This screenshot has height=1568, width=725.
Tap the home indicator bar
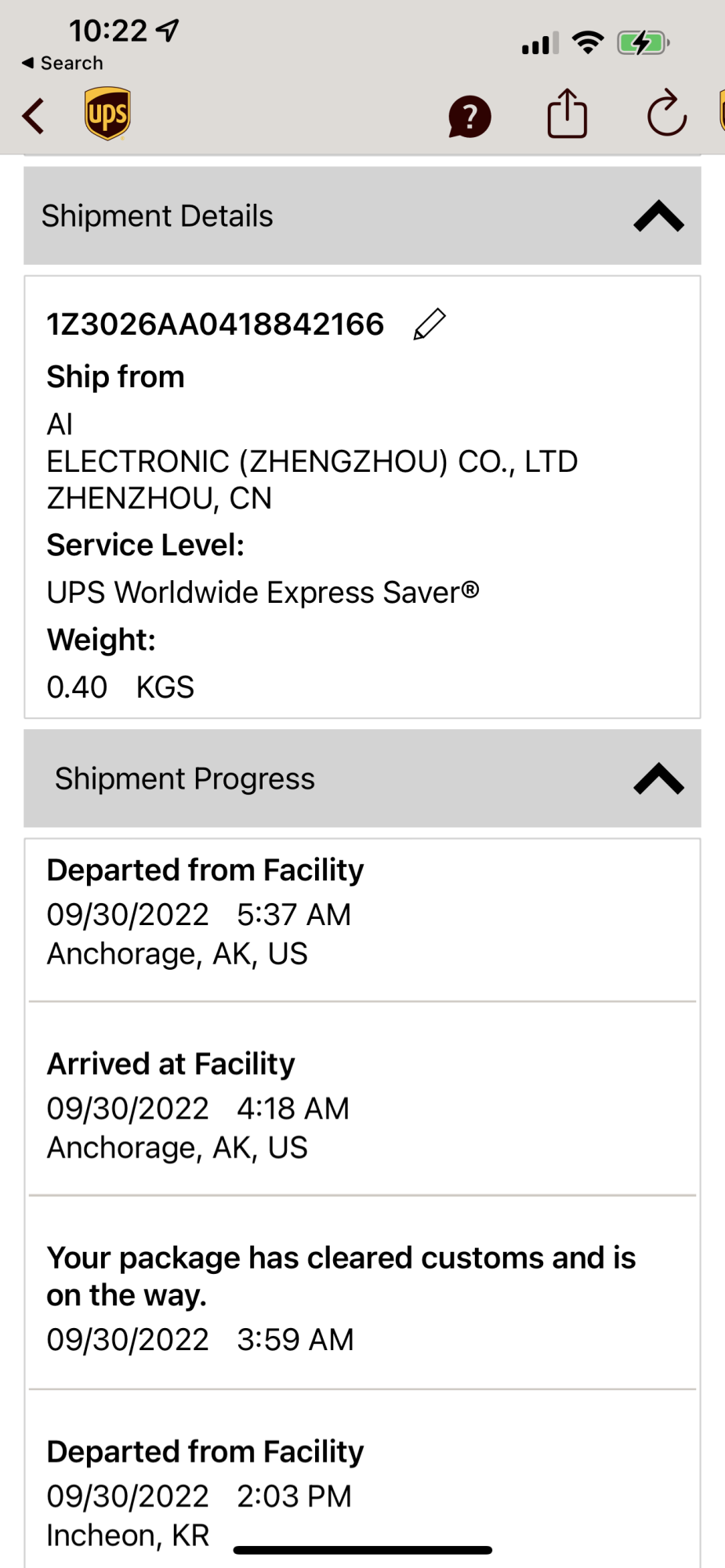362,1550
